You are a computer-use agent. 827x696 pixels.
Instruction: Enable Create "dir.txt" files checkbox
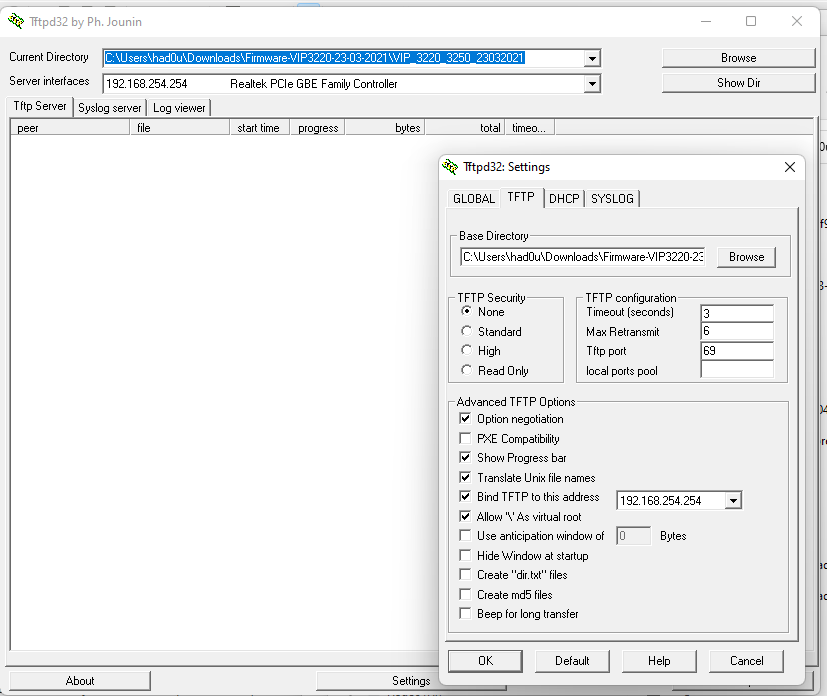click(x=465, y=575)
